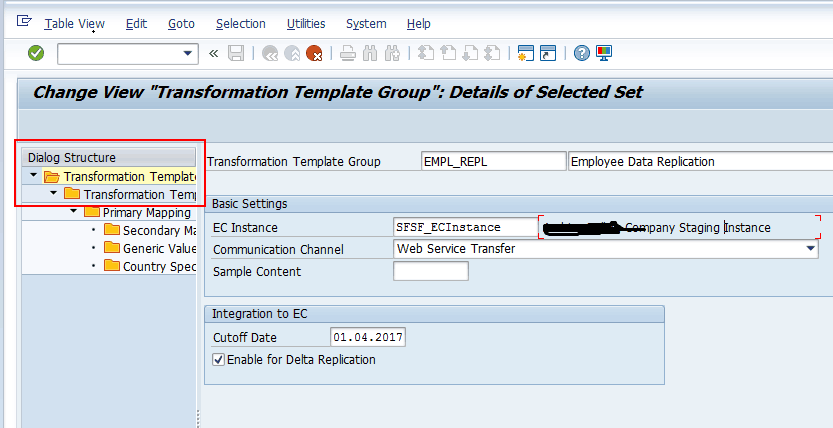Click the Sample Content input field

point(430,271)
